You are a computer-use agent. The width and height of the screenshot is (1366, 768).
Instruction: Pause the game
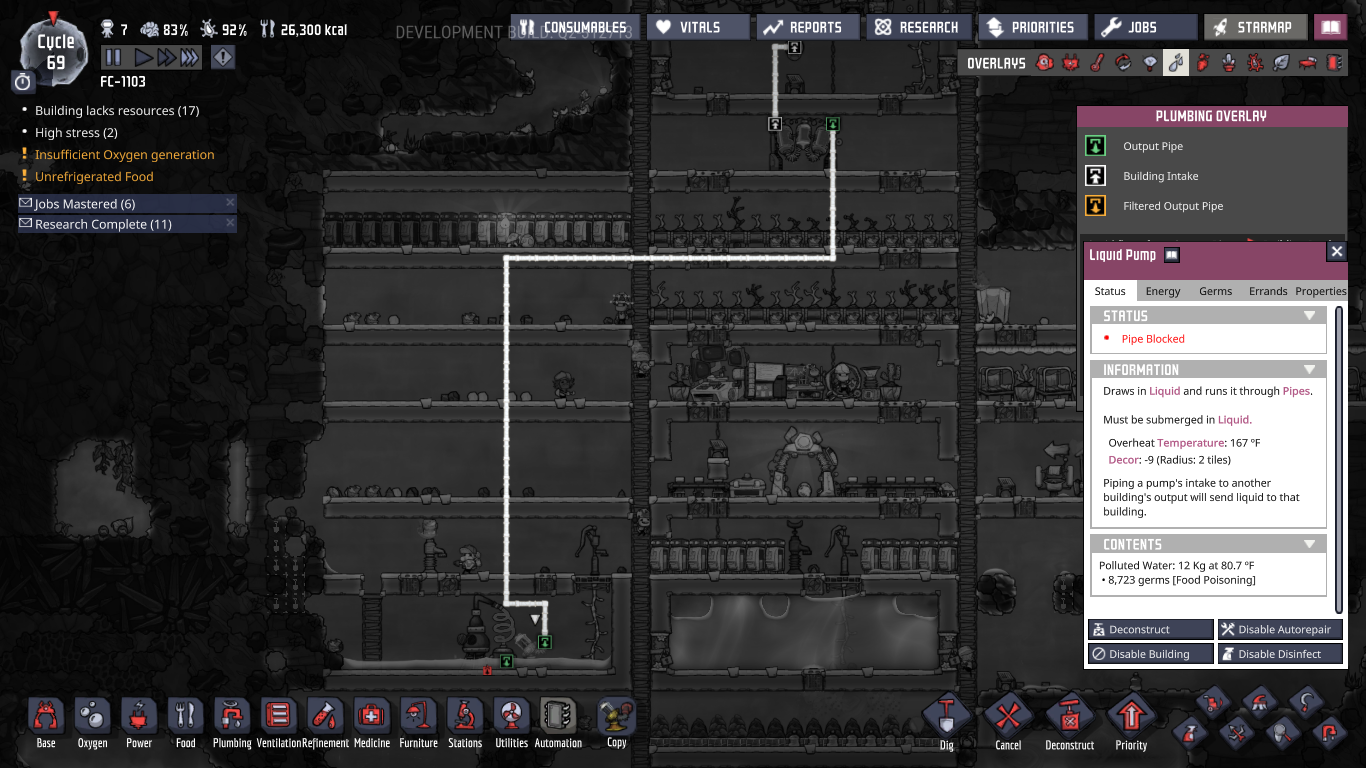tap(113, 57)
